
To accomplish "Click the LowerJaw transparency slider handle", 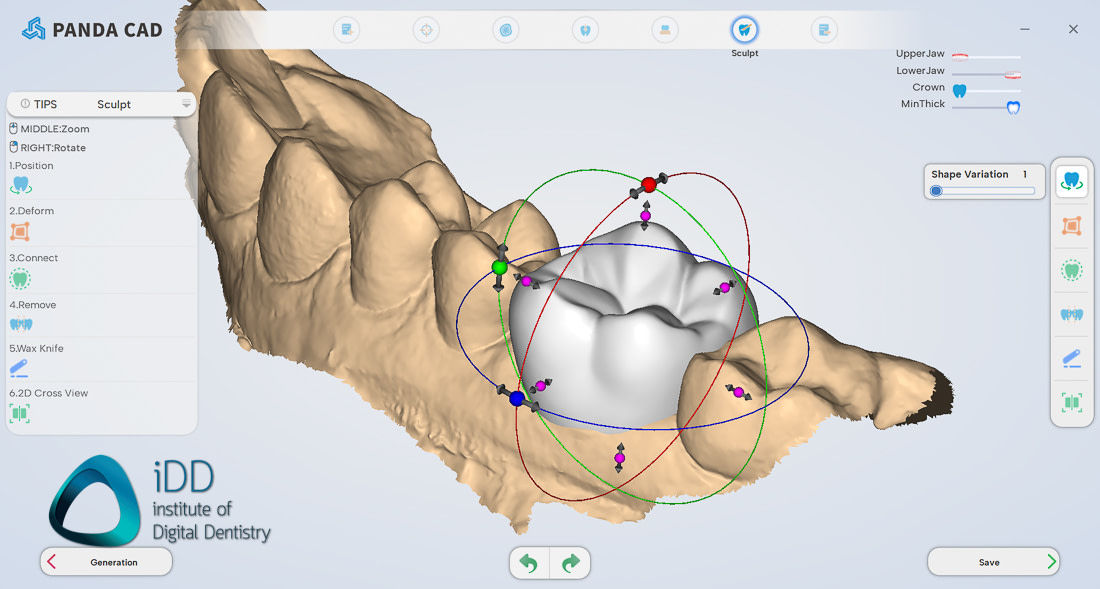I will 1012,74.
